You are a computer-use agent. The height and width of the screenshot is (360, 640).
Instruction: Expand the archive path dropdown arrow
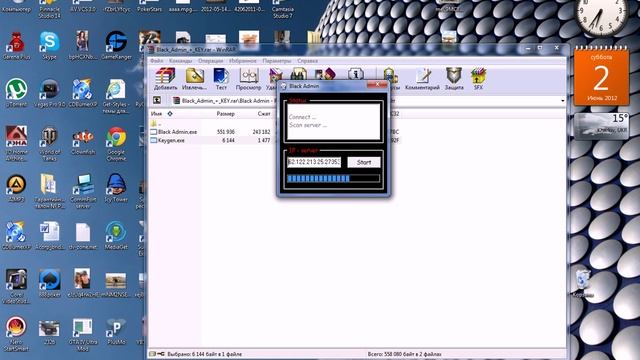point(562,101)
